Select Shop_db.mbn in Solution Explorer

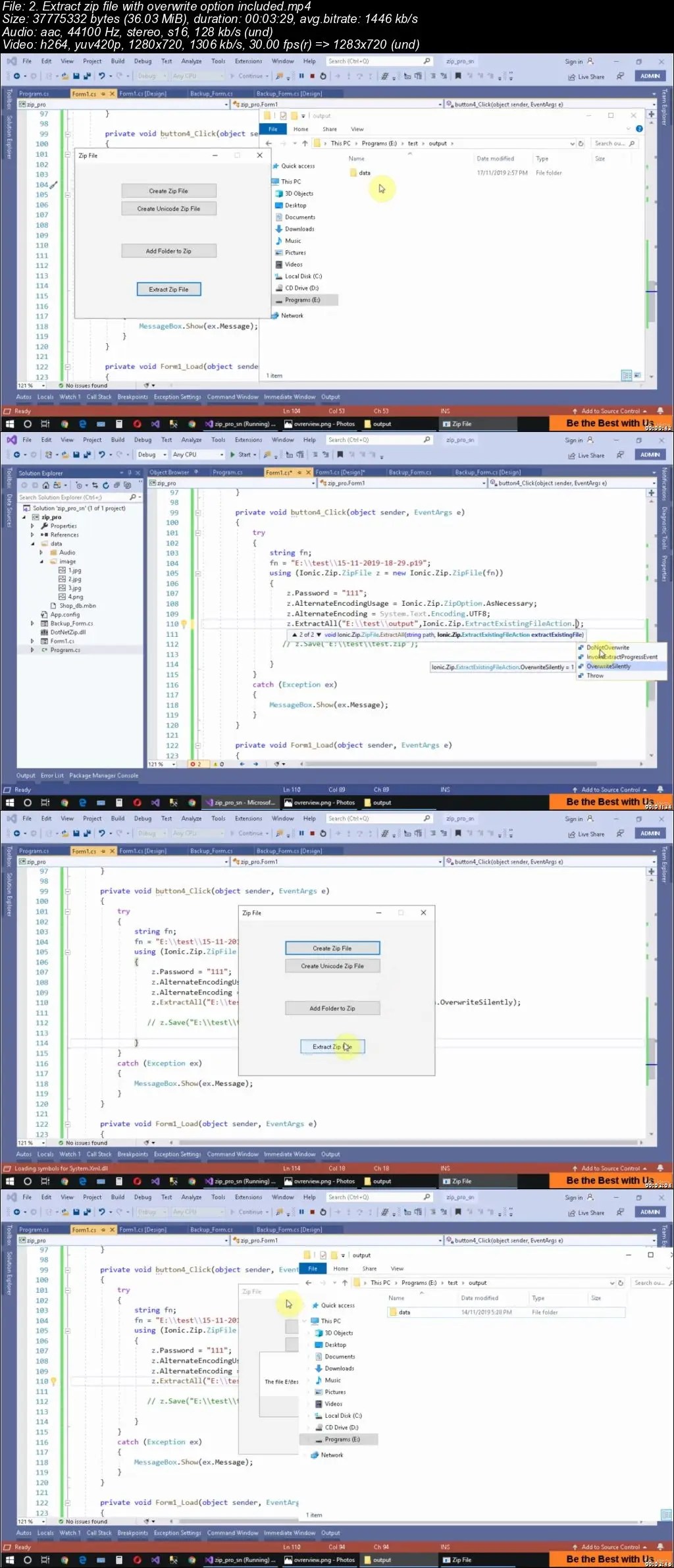(x=72, y=606)
